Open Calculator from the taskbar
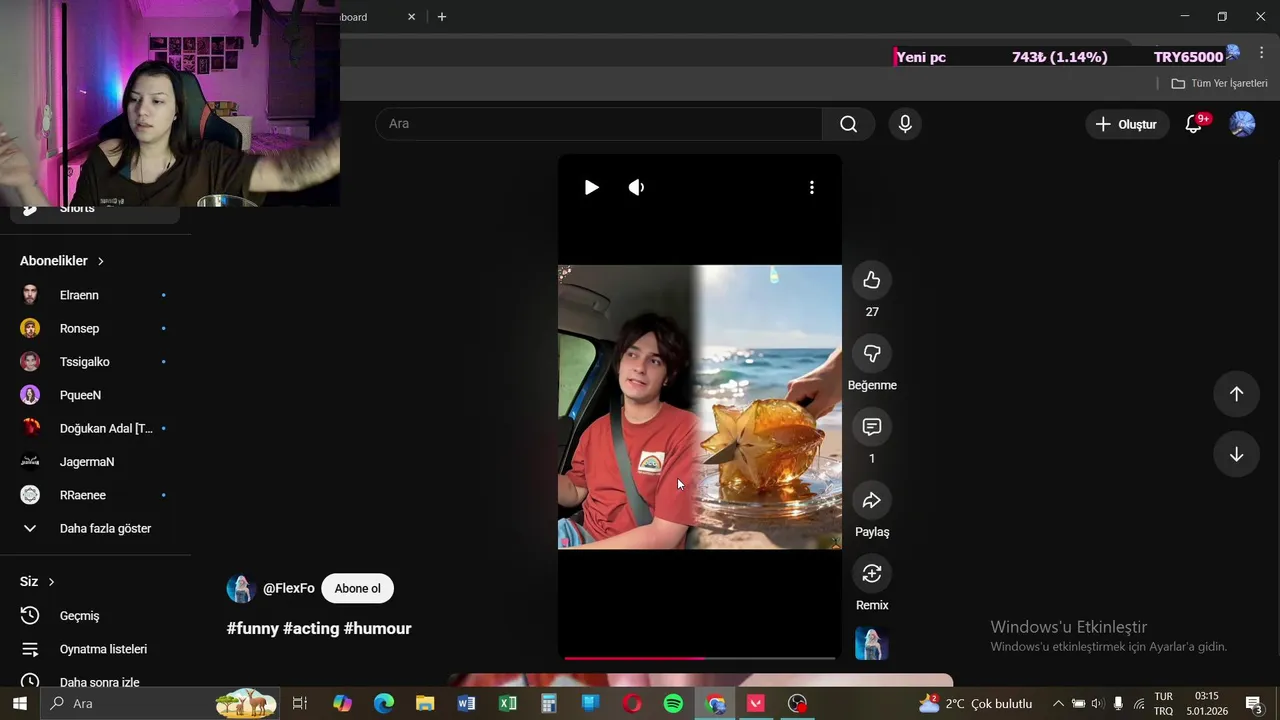Image resolution: width=1280 pixels, height=720 pixels. [548, 703]
